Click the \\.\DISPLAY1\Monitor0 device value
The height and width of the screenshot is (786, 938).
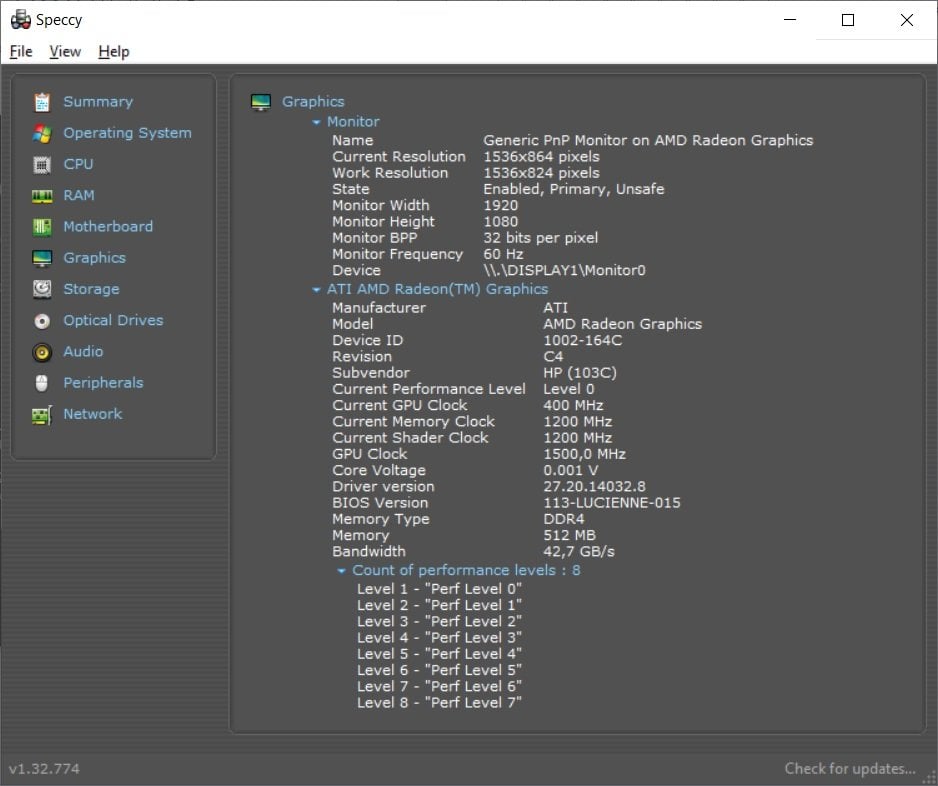(x=565, y=270)
